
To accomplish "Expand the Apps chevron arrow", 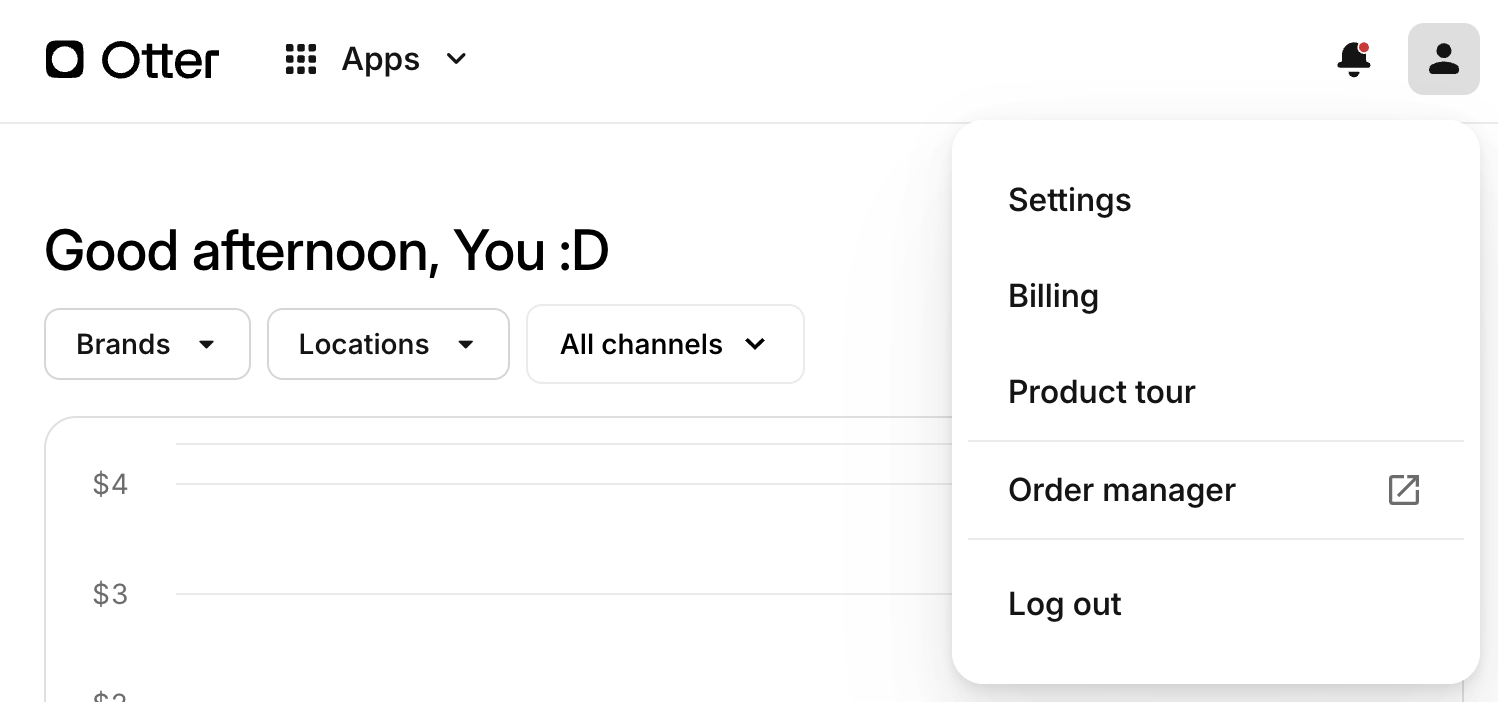I will click(456, 59).
